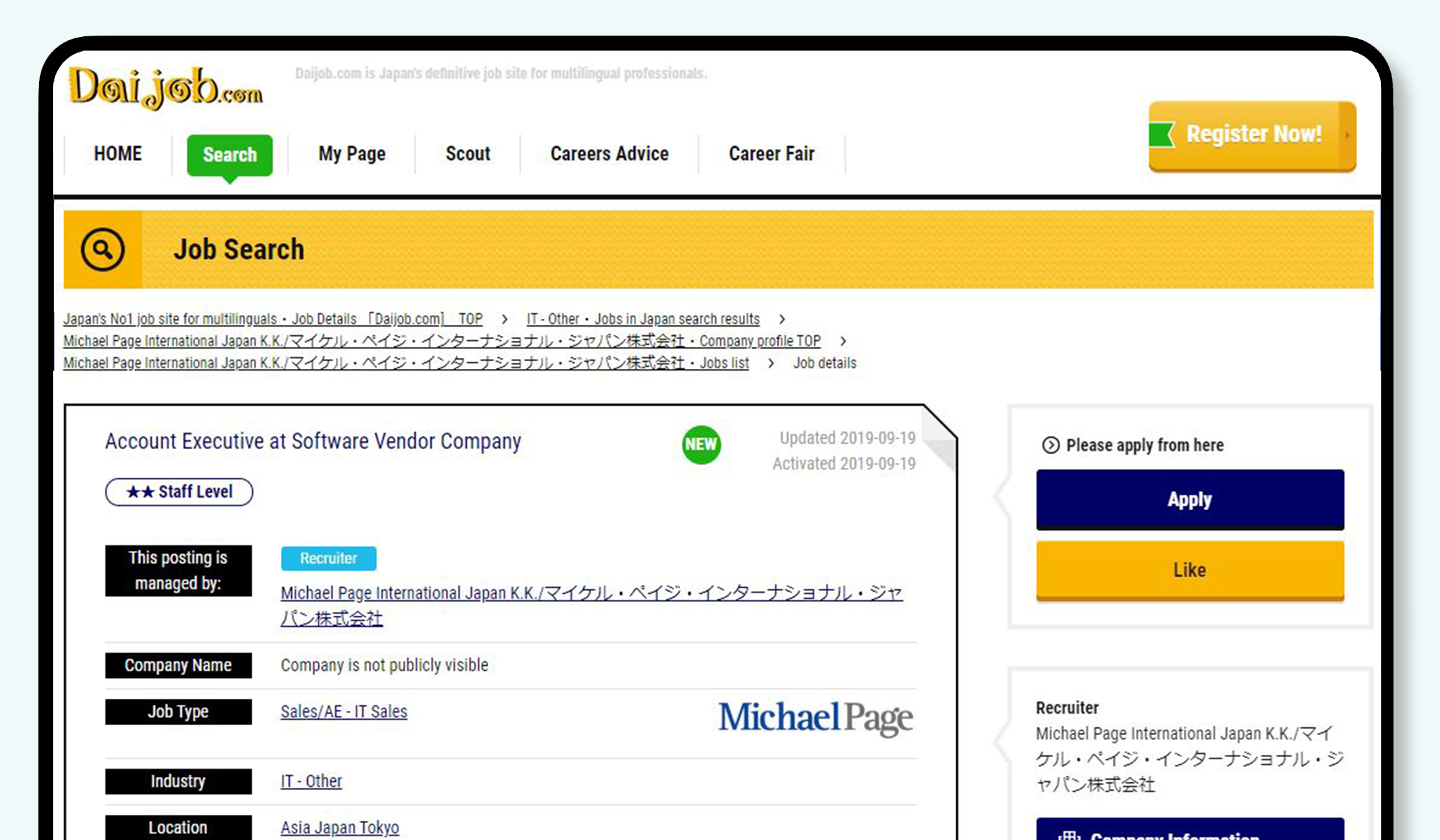Click the 'This posting is managed by:' label

(178, 570)
